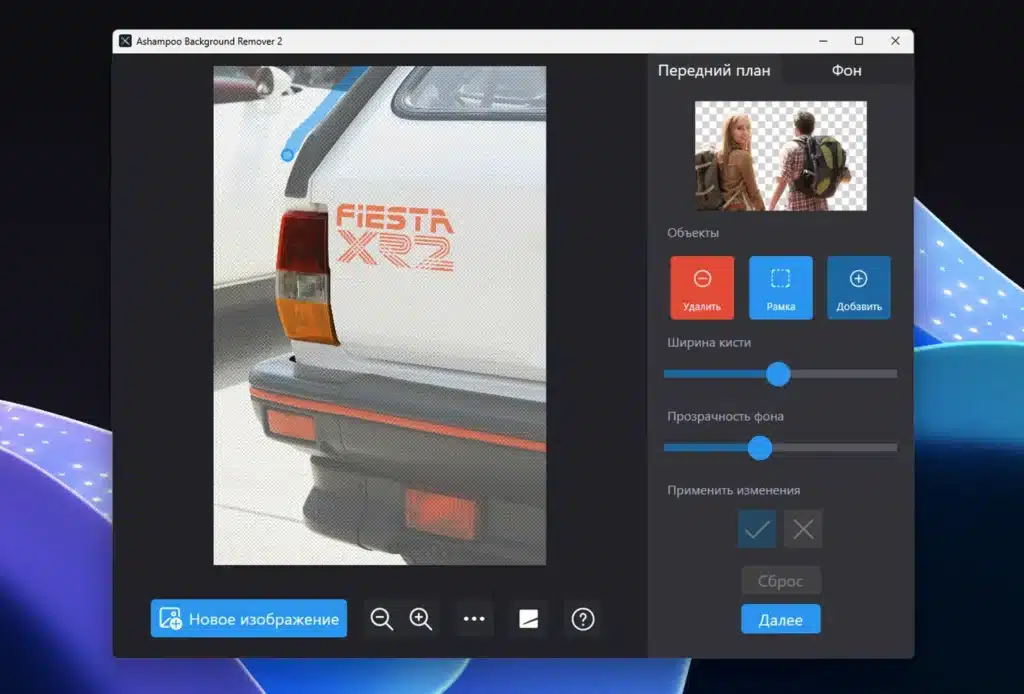Click the blue brush stroke endpoint dot

pyautogui.click(x=287, y=155)
